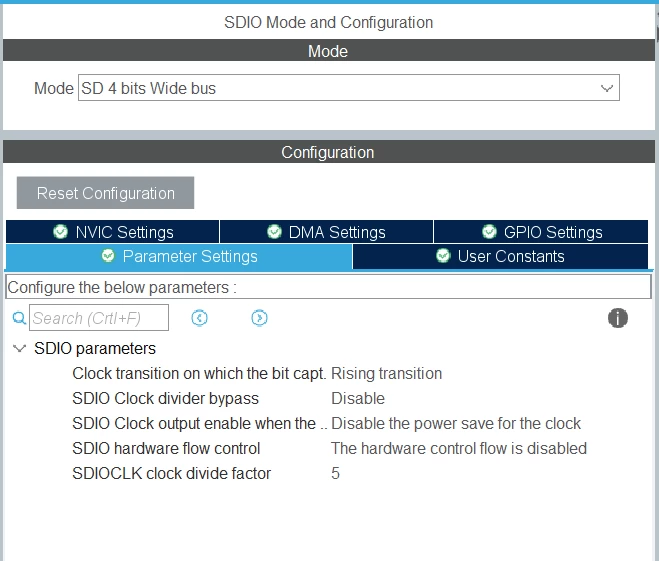This screenshot has height=561, width=659.
Task: Go to previous search result arrow
Action: pyautogui.click(x=199, y=318)
